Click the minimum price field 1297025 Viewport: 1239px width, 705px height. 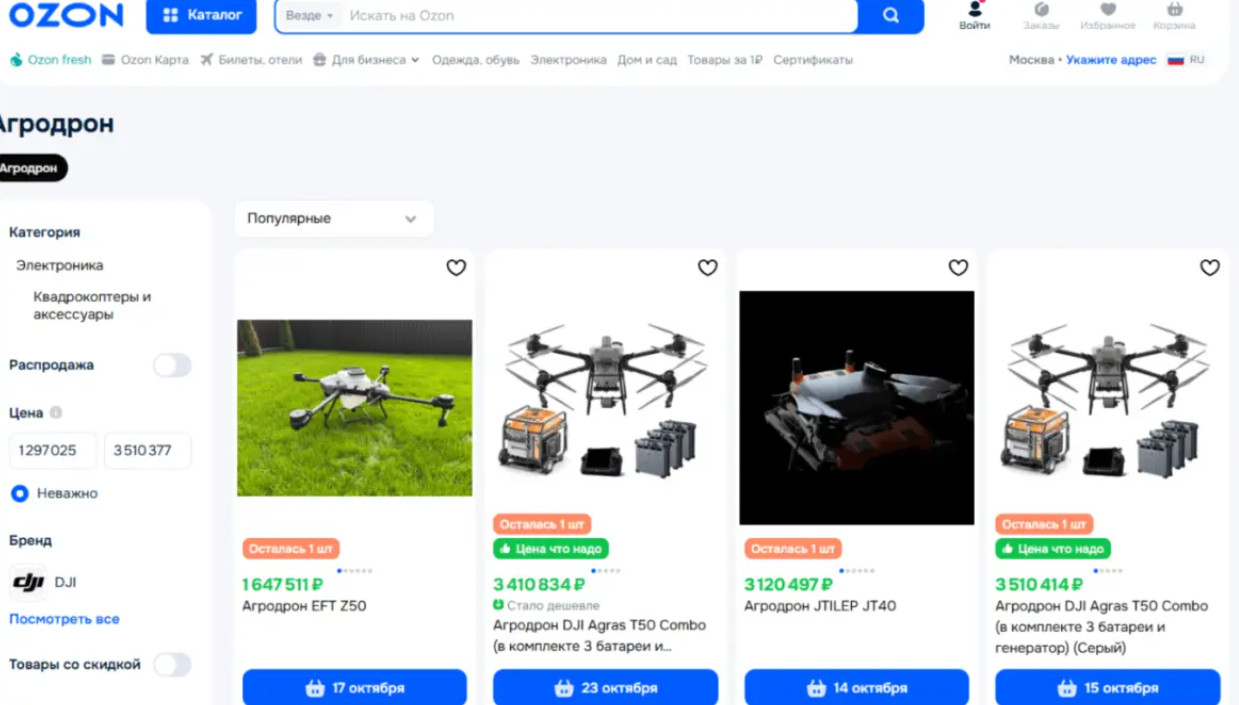pyautogui.click(x=53, y=450)
